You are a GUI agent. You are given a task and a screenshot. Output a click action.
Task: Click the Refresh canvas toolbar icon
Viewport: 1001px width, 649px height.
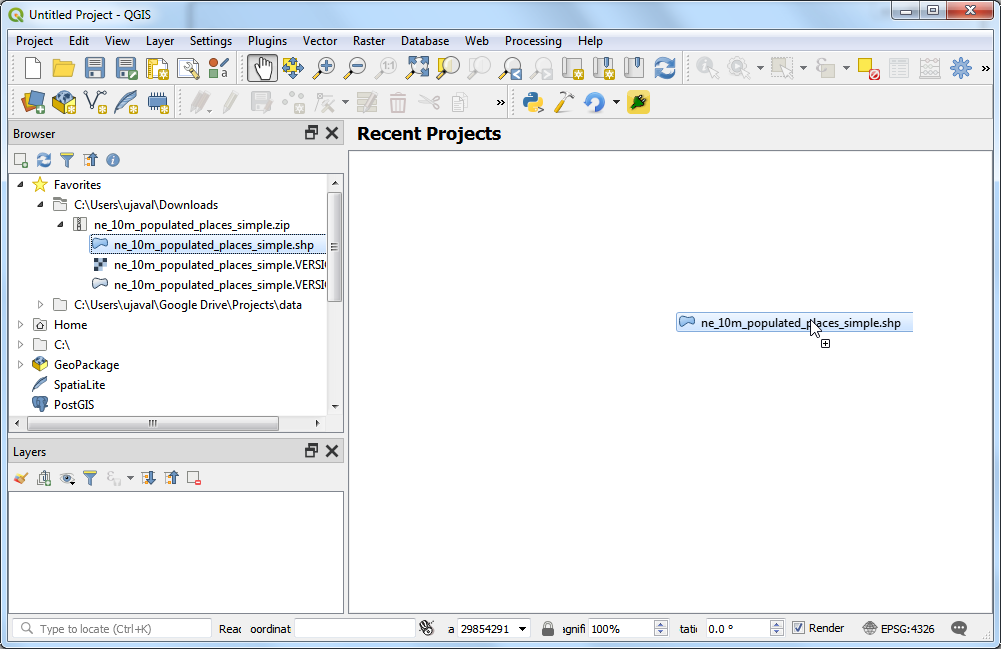point(664,68)
